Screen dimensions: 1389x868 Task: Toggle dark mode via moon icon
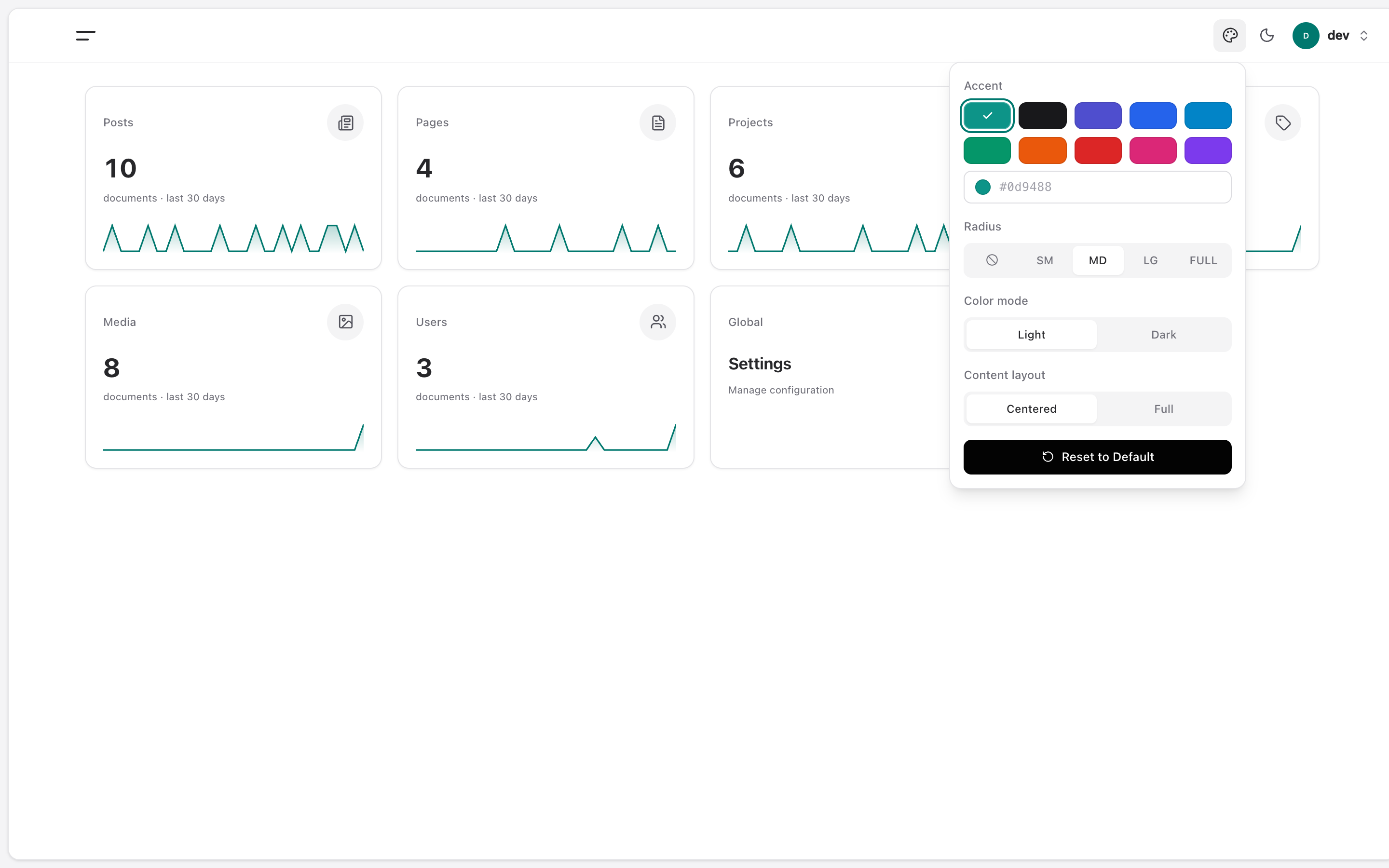pos(1267,36)
